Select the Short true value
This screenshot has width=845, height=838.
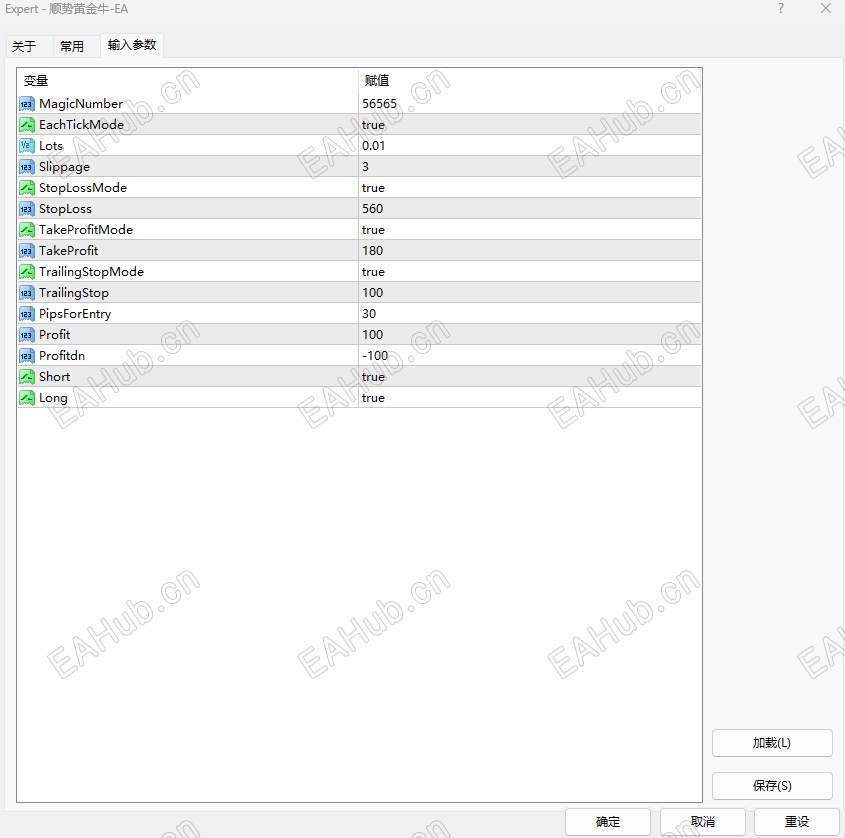click(x=373, y=377)
